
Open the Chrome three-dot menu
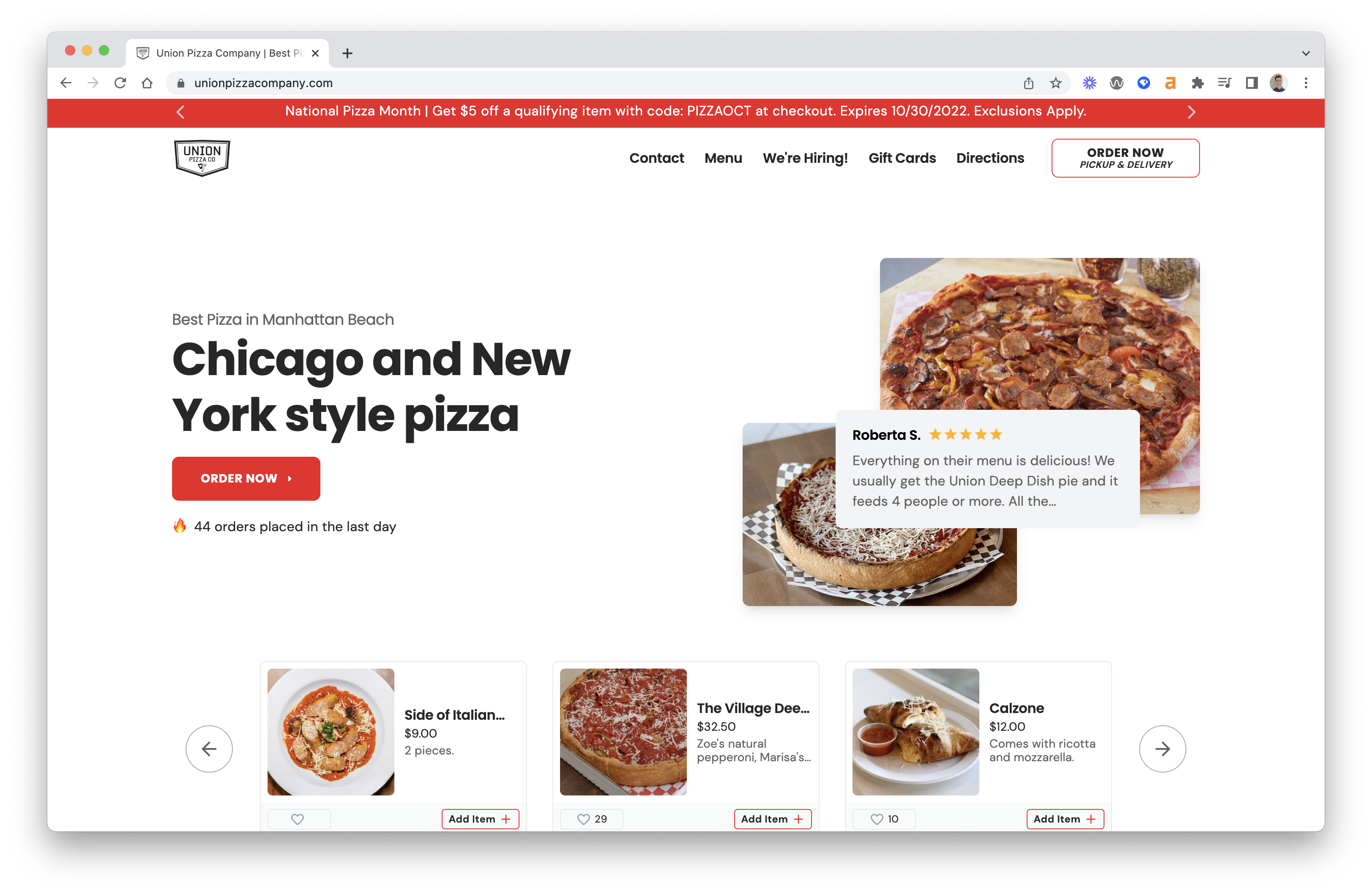[x=1306, y=83]
